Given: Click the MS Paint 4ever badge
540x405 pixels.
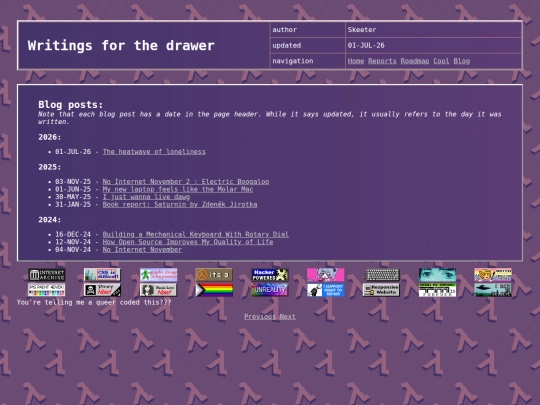Looking at the screenshot, I should point(46,290).
